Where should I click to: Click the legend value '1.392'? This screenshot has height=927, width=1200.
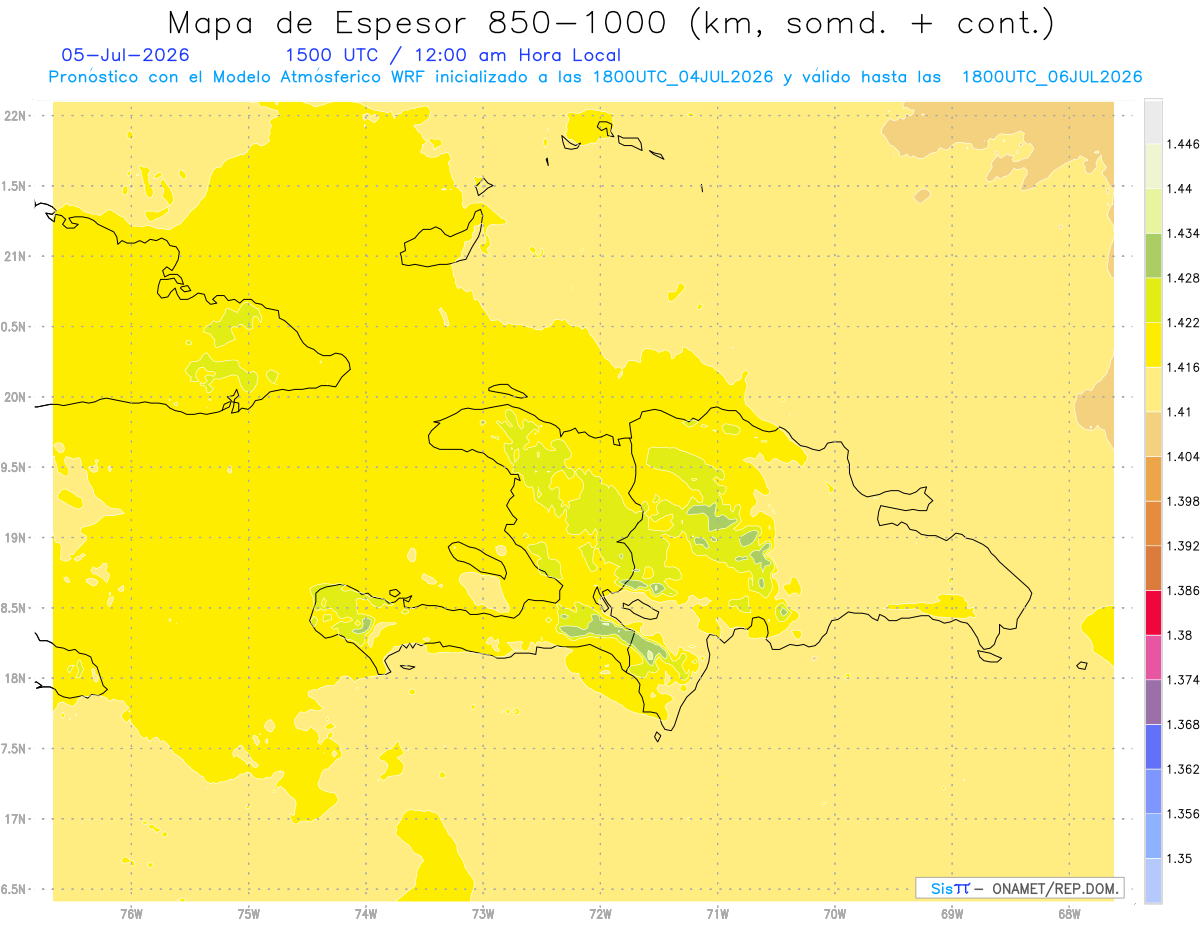click(1183, 546)
